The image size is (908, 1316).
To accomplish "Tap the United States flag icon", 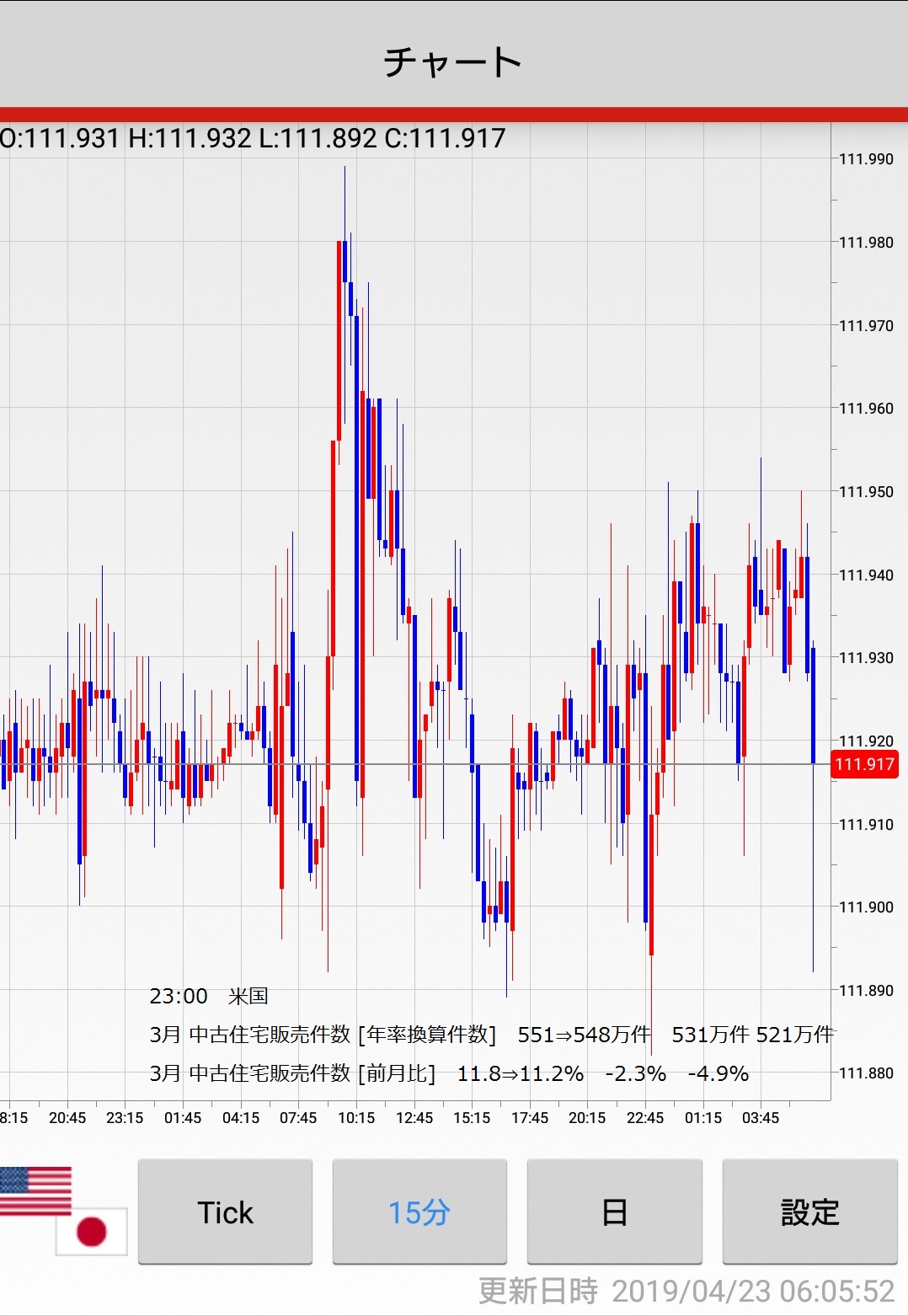I will pos(35,1190).
